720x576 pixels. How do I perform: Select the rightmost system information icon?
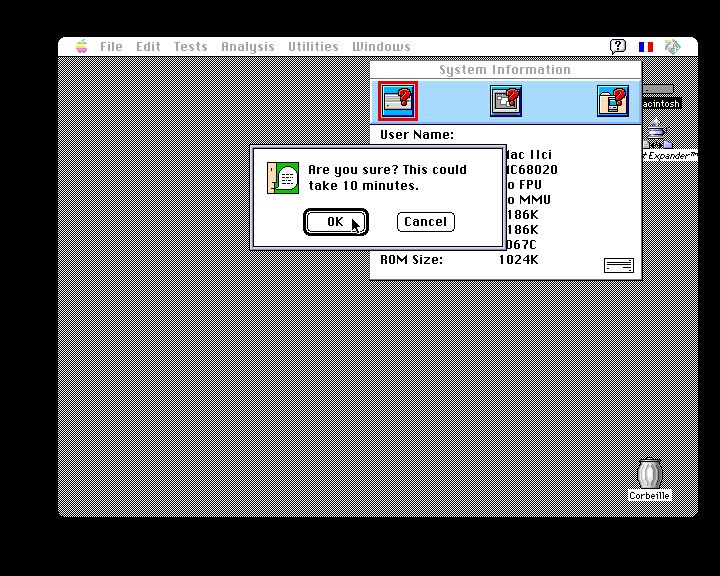[612, 100]
